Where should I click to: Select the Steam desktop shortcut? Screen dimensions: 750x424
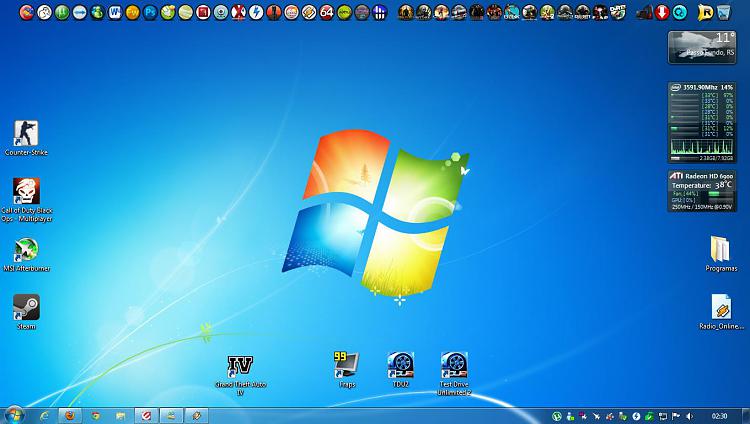coord(26,312)
